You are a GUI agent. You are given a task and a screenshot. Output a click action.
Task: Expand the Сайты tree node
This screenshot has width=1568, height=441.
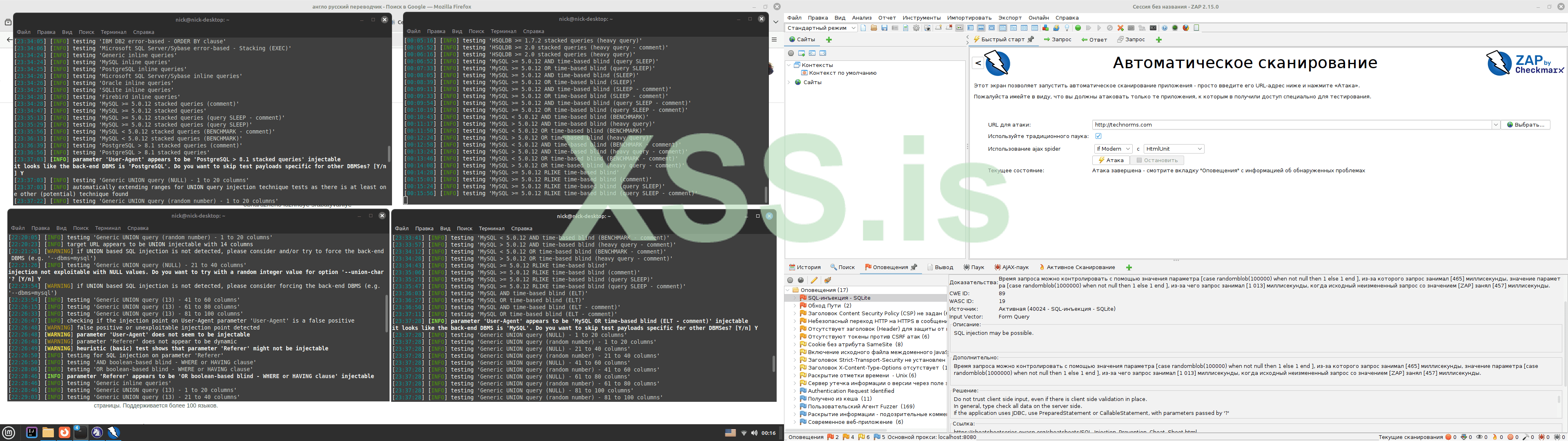pos(789,82)
